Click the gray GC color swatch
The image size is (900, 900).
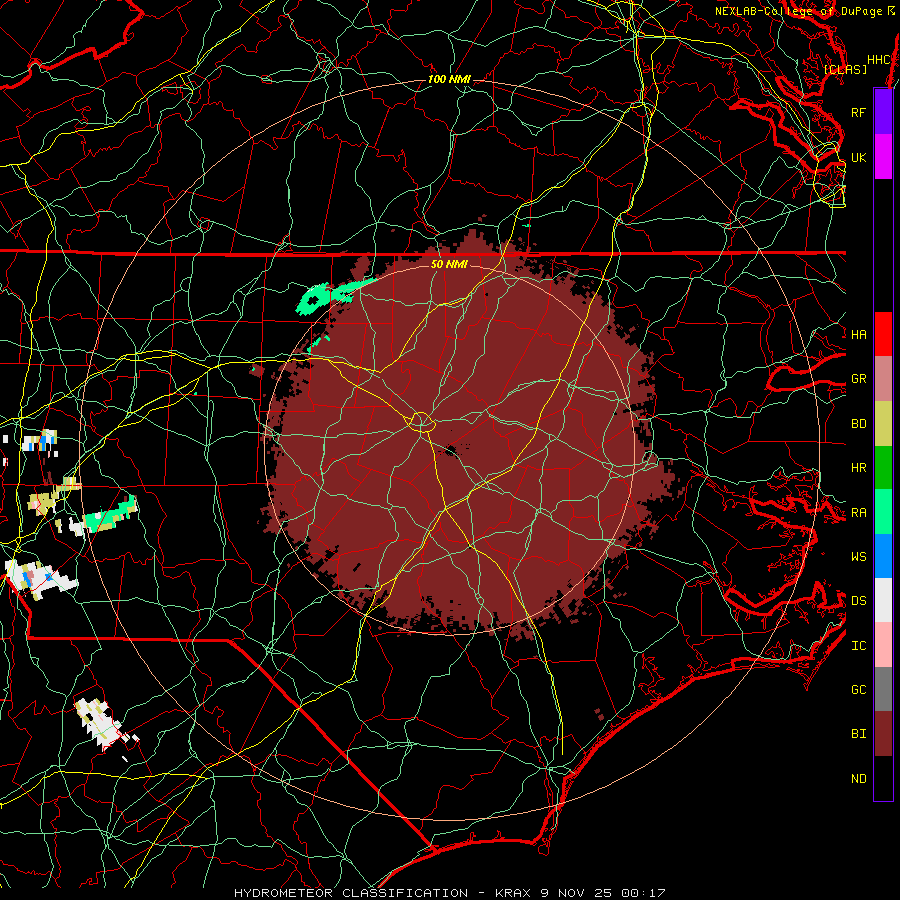point(883,689)
